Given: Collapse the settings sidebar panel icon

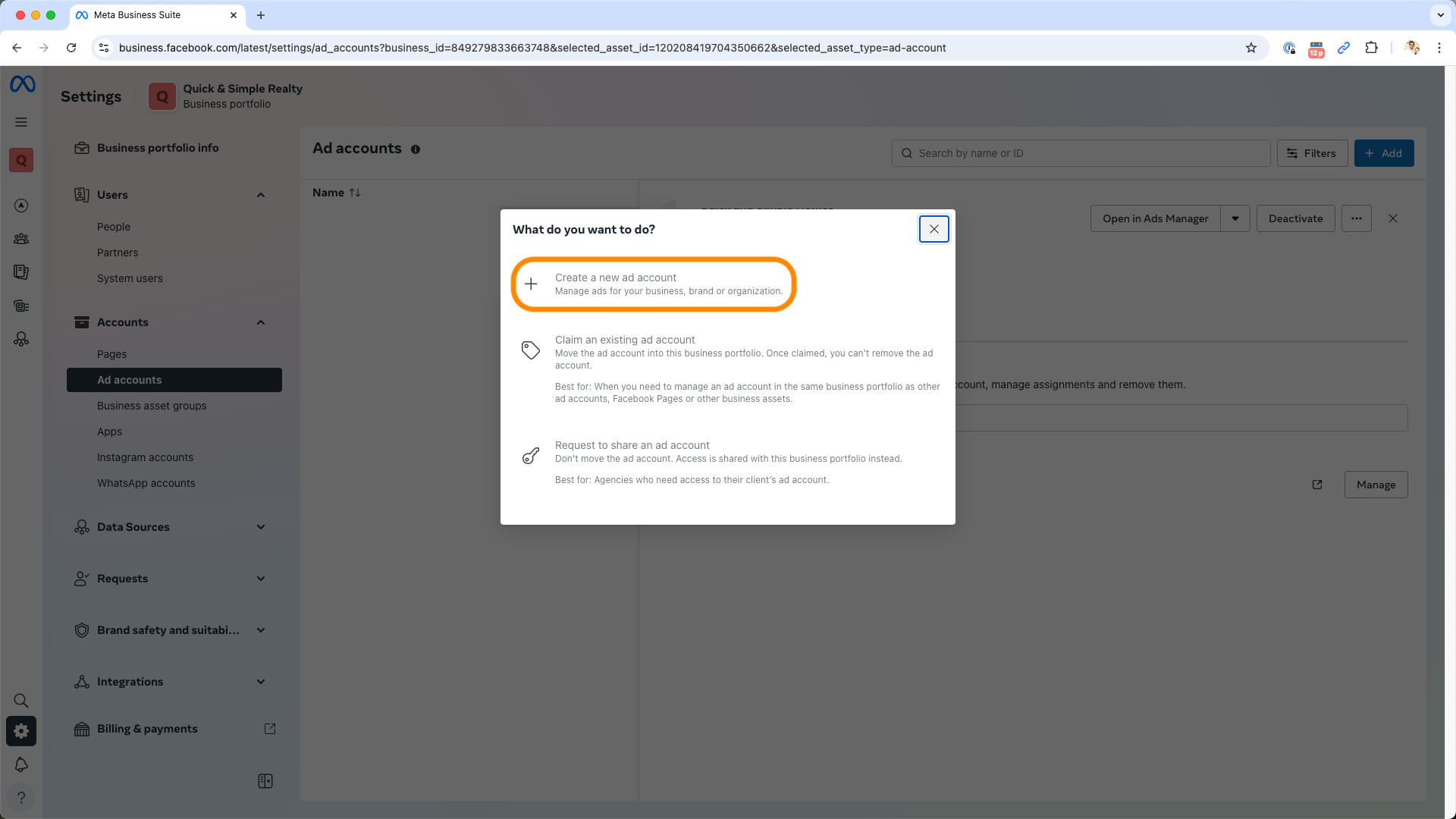Looking at the screenshot, I should (x=265, y=781).
